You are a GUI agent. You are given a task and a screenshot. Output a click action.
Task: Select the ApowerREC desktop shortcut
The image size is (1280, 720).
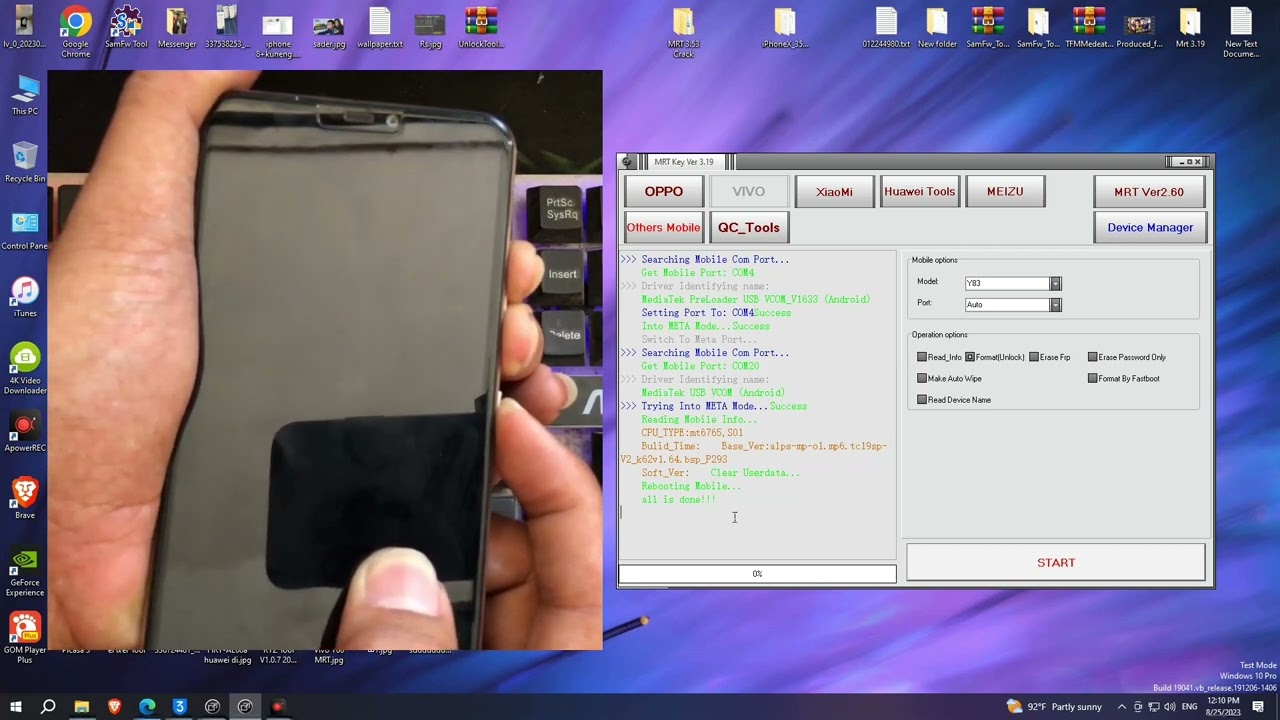coord(25,432)
